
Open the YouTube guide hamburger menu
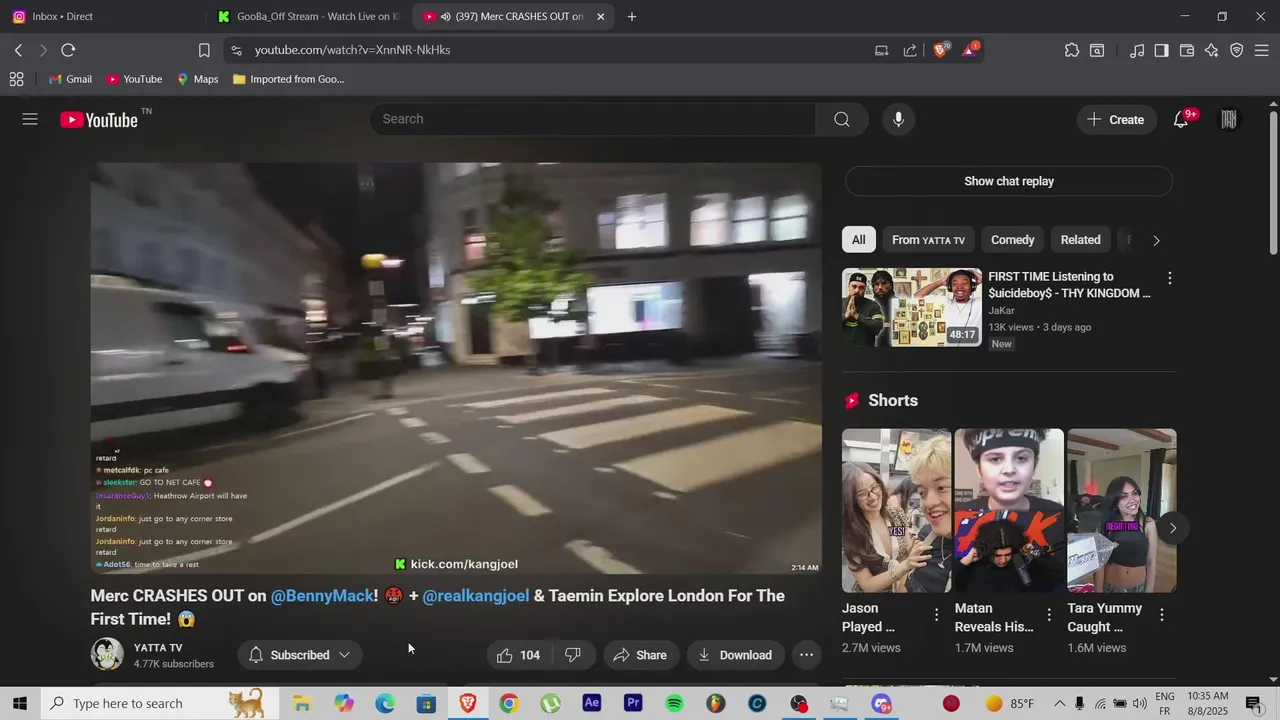[30, 119]
